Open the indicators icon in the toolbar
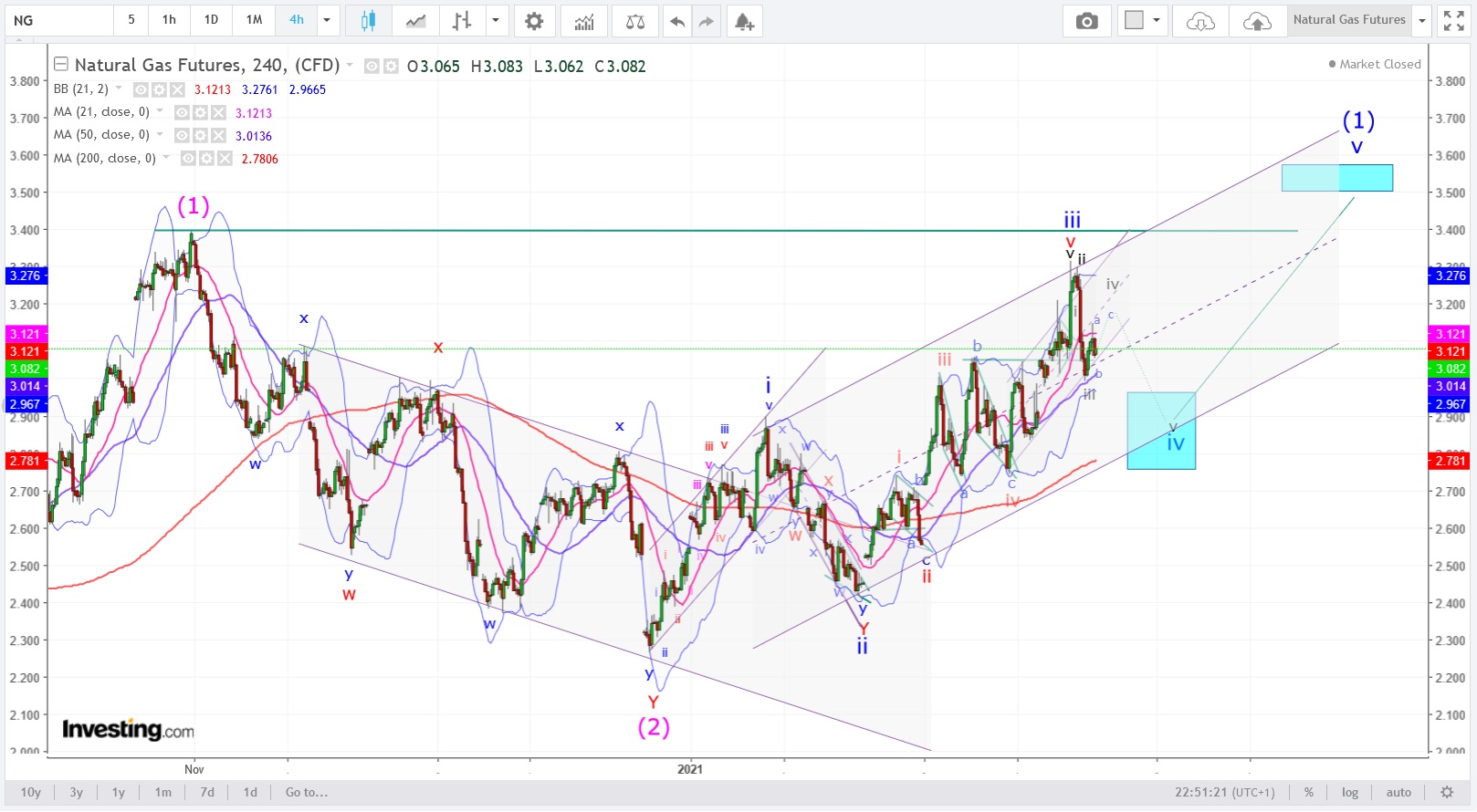 (584, 21)
